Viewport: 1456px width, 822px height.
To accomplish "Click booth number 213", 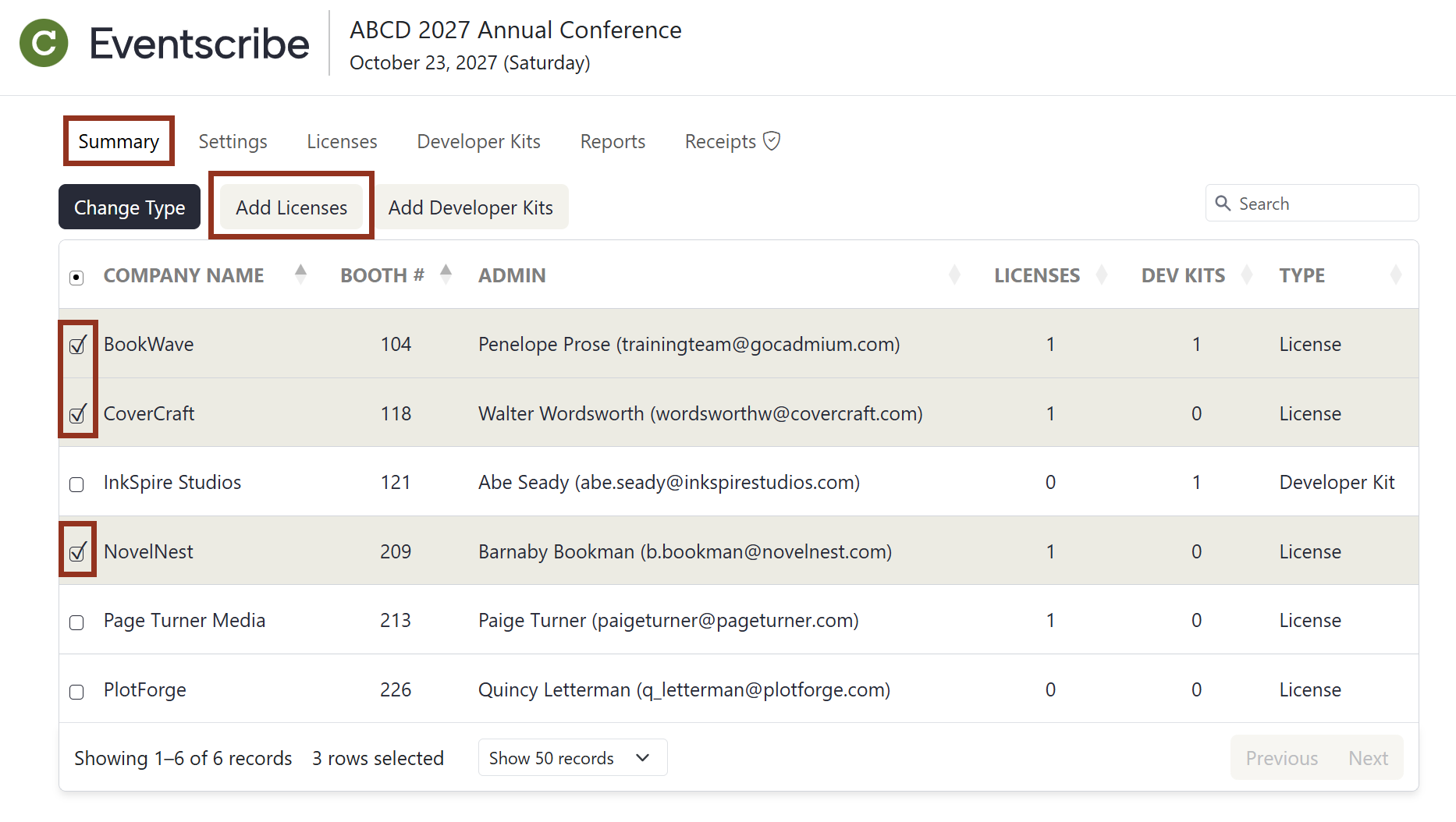I will point(396,620).
